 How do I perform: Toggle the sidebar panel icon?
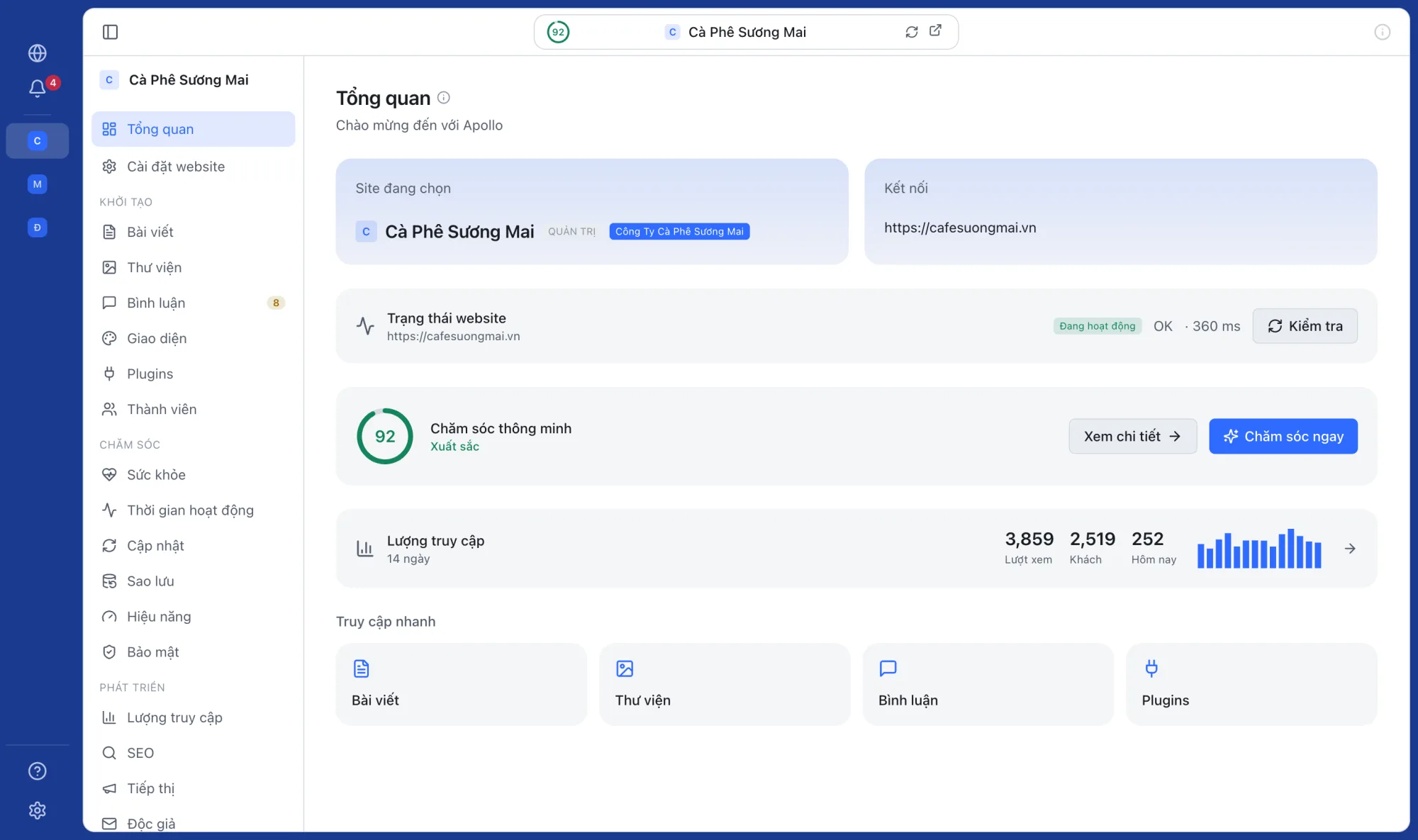pyautogui.click(x=110, y=32)
